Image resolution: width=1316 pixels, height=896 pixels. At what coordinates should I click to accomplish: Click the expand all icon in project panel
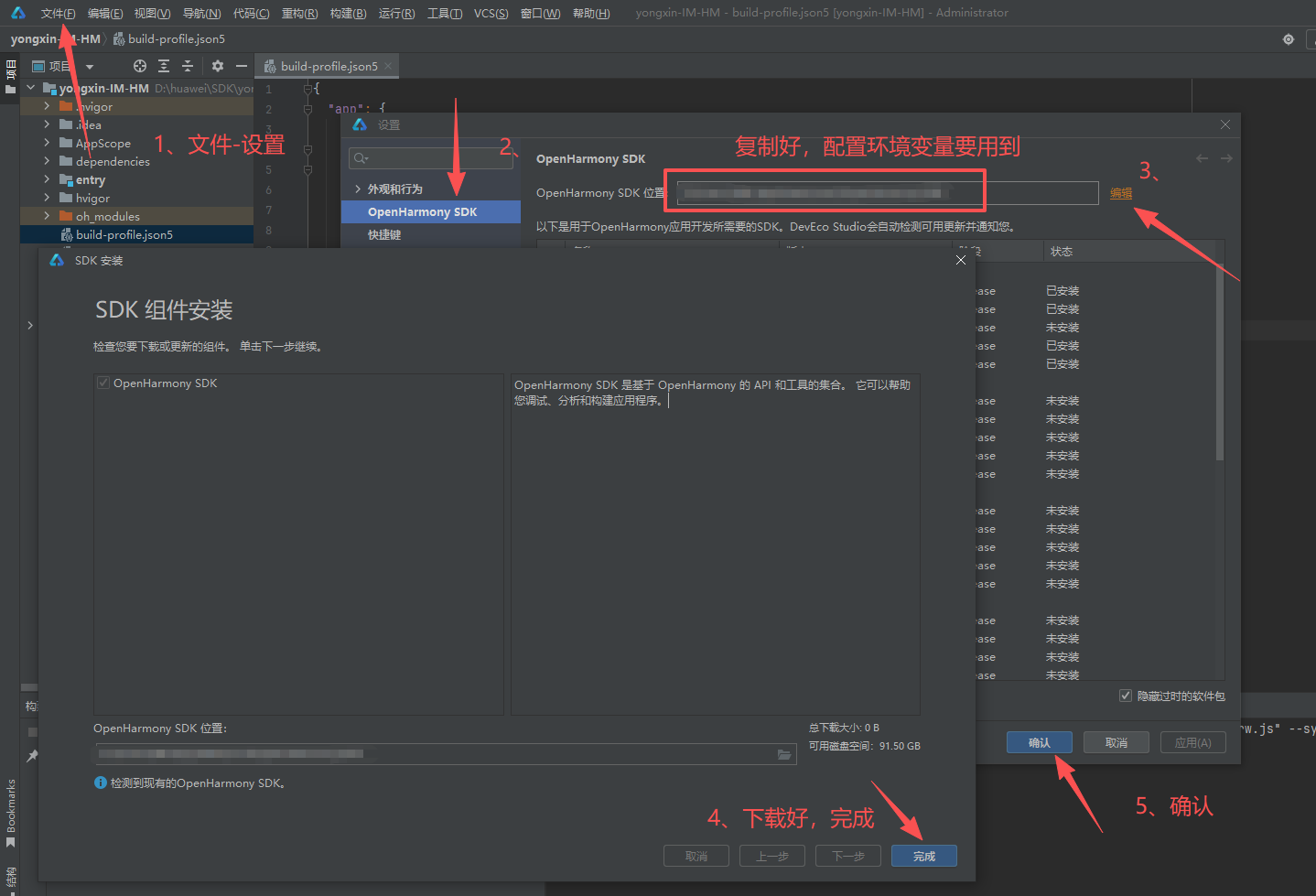point(164,66)
